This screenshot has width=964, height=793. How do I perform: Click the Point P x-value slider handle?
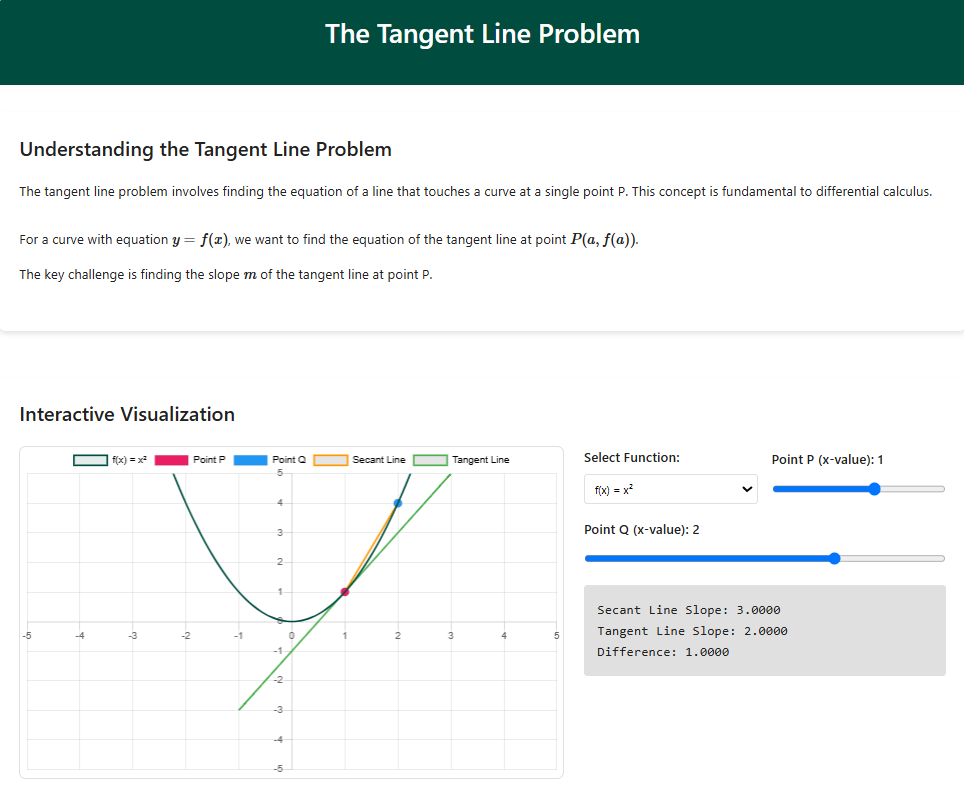tap(875, 489)
